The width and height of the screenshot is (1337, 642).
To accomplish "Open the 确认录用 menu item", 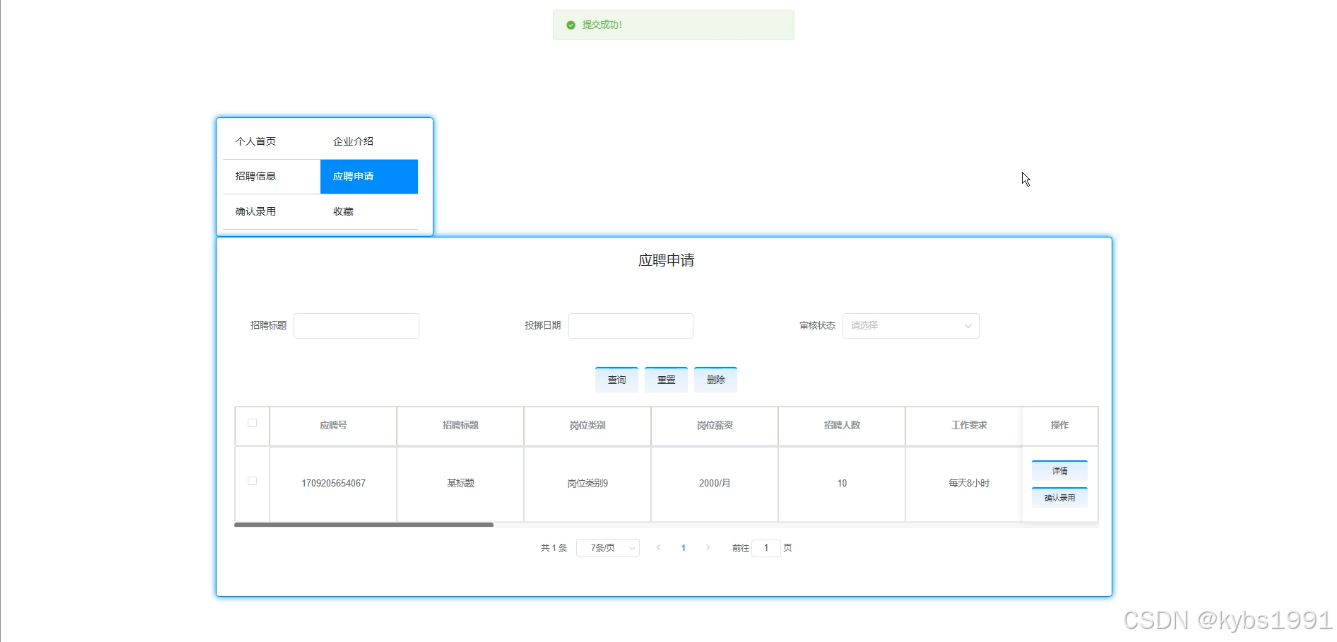I will 271,211.
